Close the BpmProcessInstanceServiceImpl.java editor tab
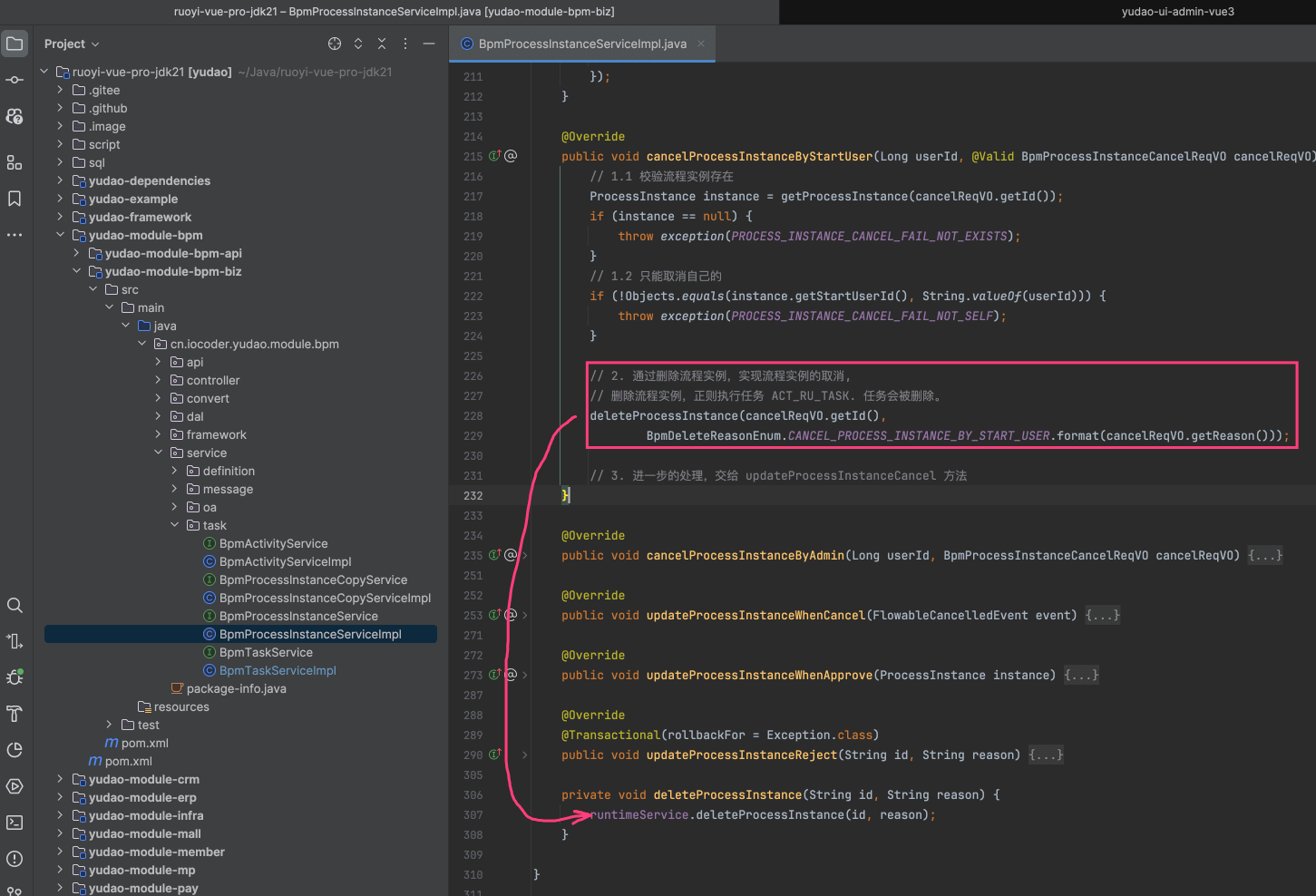 click(x=701, y=44)
